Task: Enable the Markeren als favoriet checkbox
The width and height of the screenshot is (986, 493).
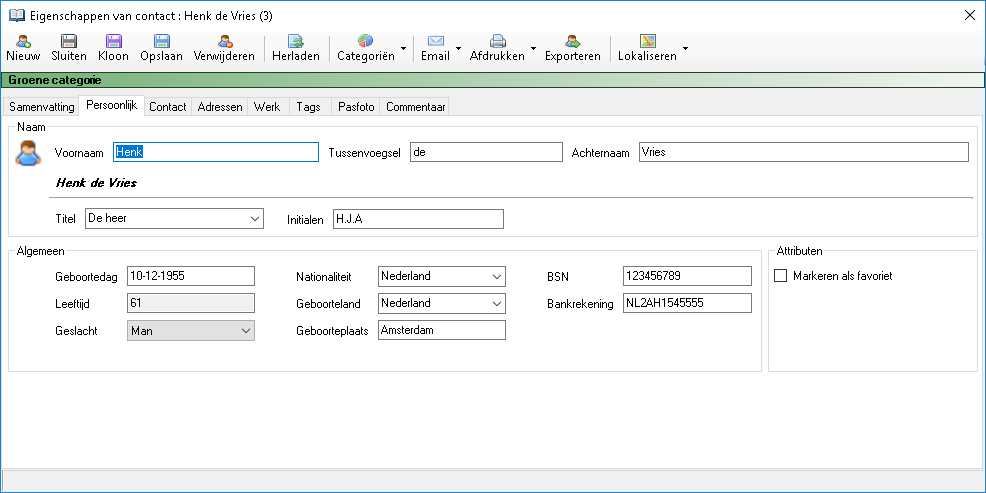Action: [781, 276]
